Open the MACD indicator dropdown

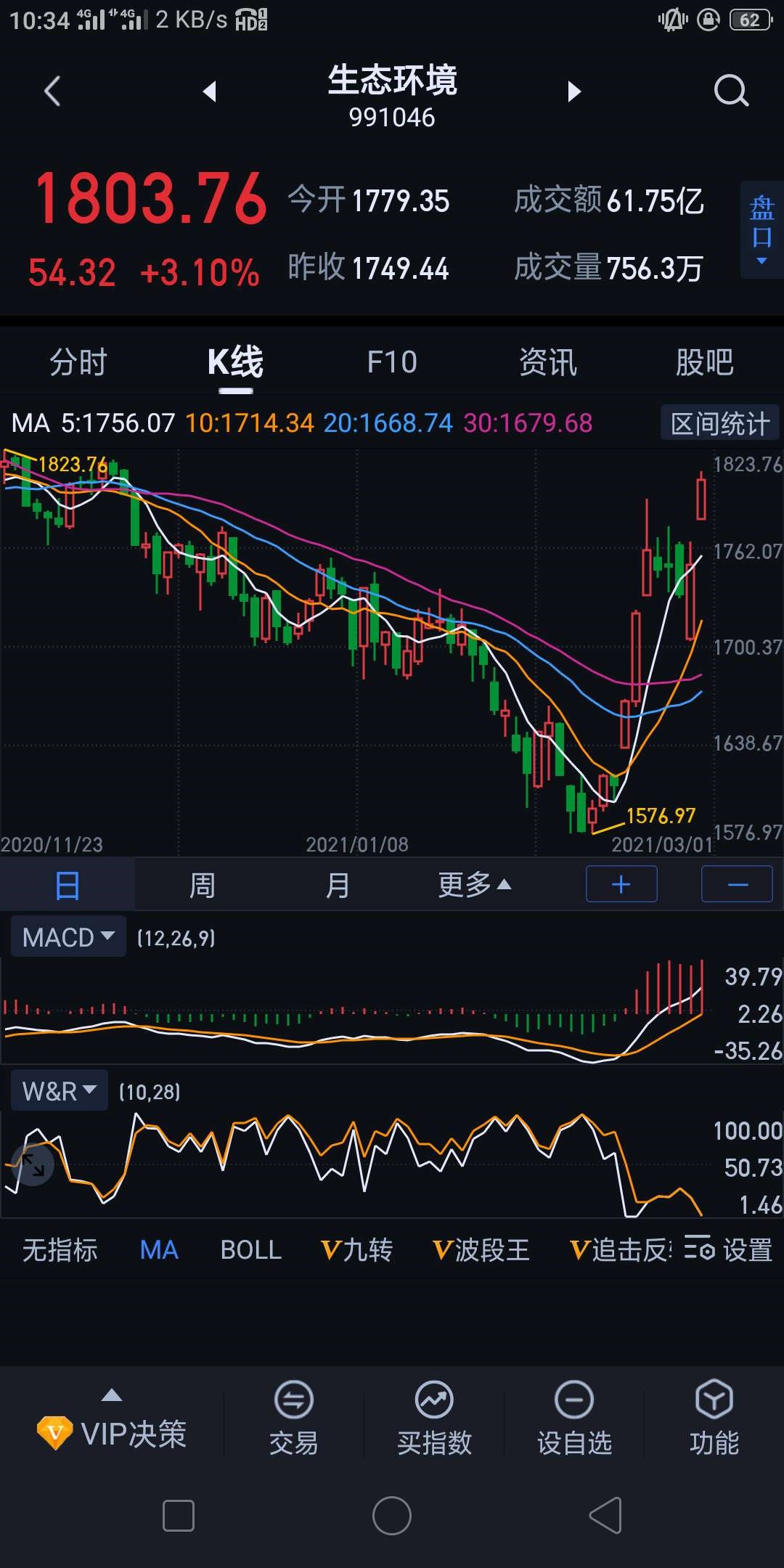click(x=68, y=937)
